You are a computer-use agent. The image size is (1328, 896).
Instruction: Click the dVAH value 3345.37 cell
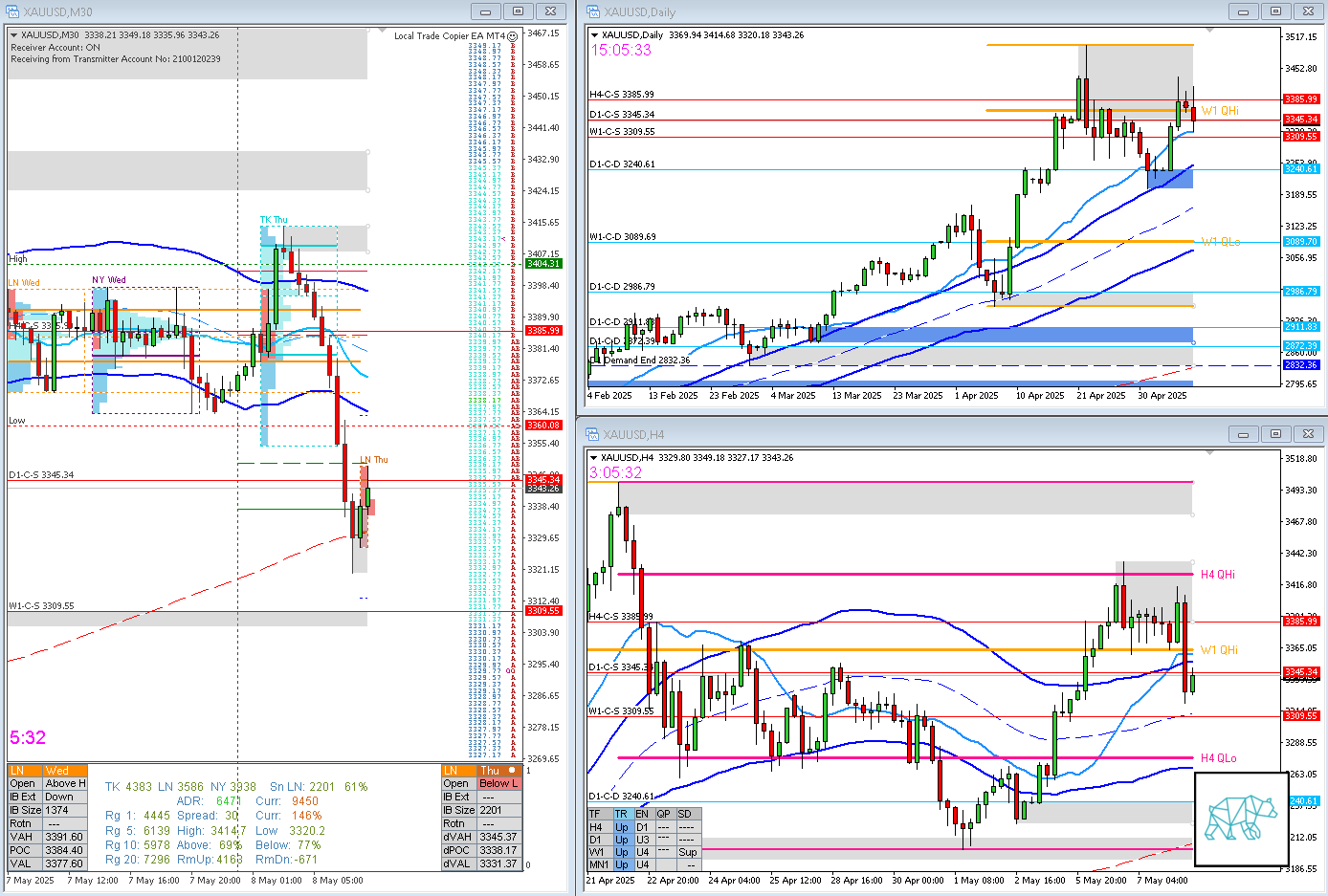[x=499, y=837]
